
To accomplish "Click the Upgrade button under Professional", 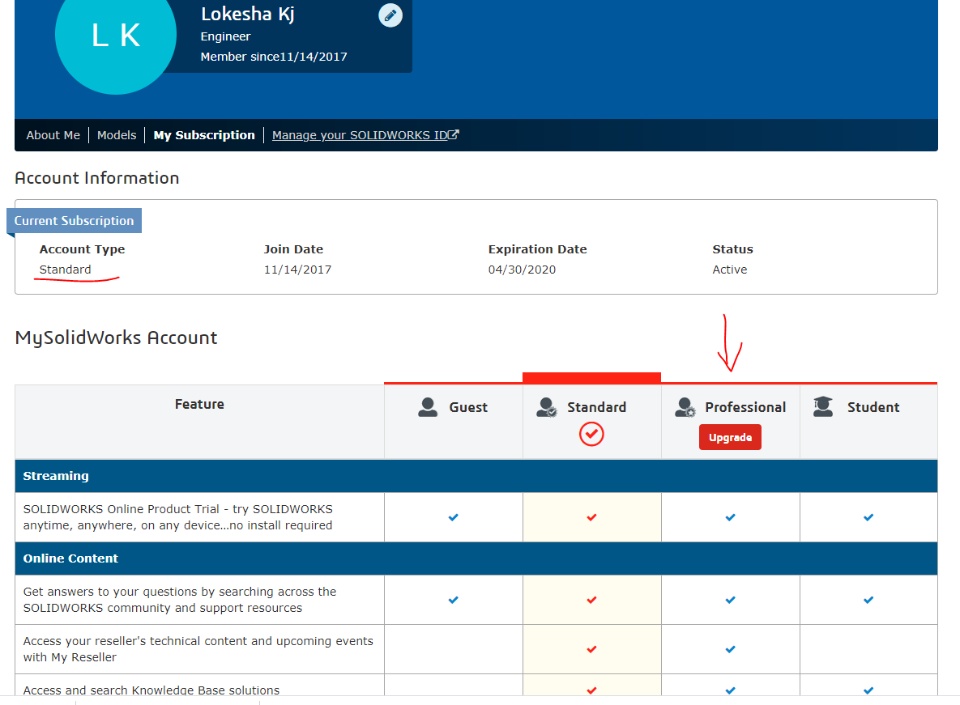I will click(730, 437).
